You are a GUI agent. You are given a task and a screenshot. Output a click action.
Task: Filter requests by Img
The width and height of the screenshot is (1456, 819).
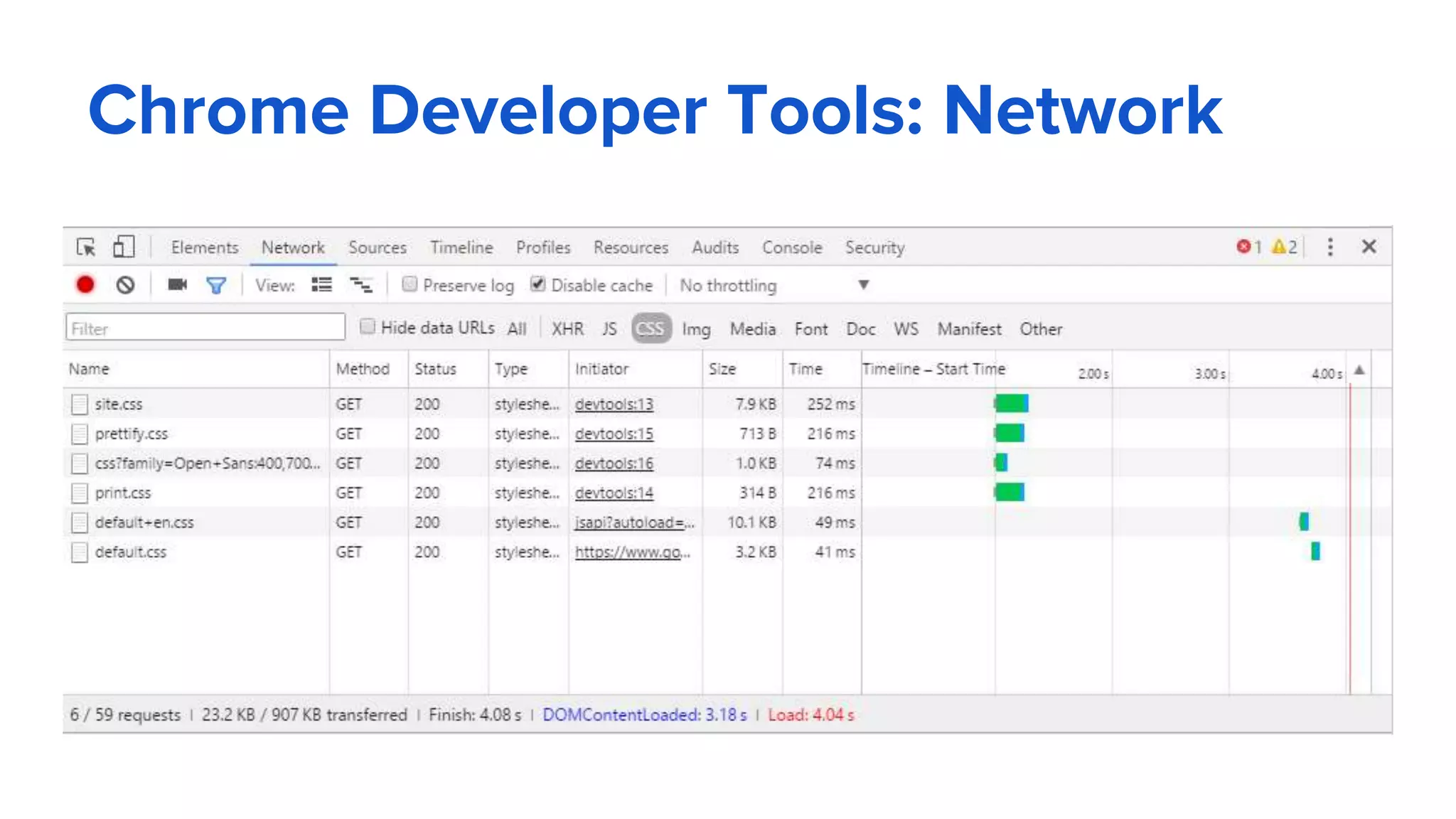(x=696, y=329)
